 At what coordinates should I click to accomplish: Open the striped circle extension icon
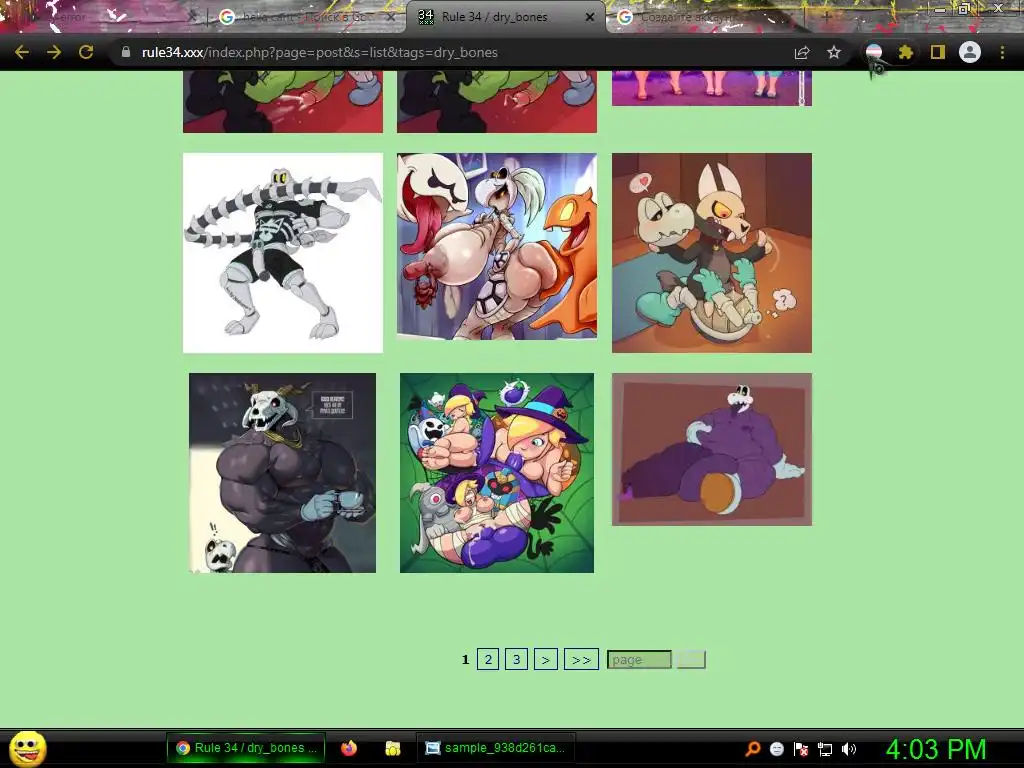coord(874,52)
